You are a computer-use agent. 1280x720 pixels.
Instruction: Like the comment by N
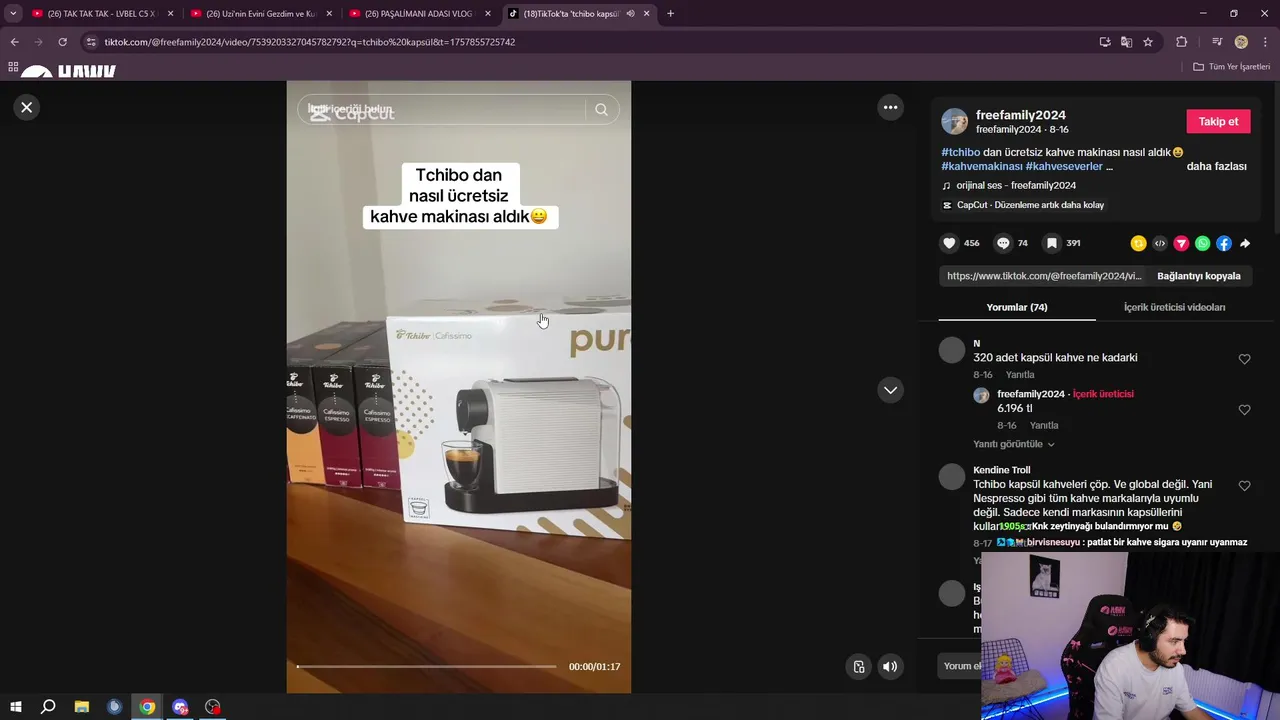pyautogui.click(x=1244, y=359)
